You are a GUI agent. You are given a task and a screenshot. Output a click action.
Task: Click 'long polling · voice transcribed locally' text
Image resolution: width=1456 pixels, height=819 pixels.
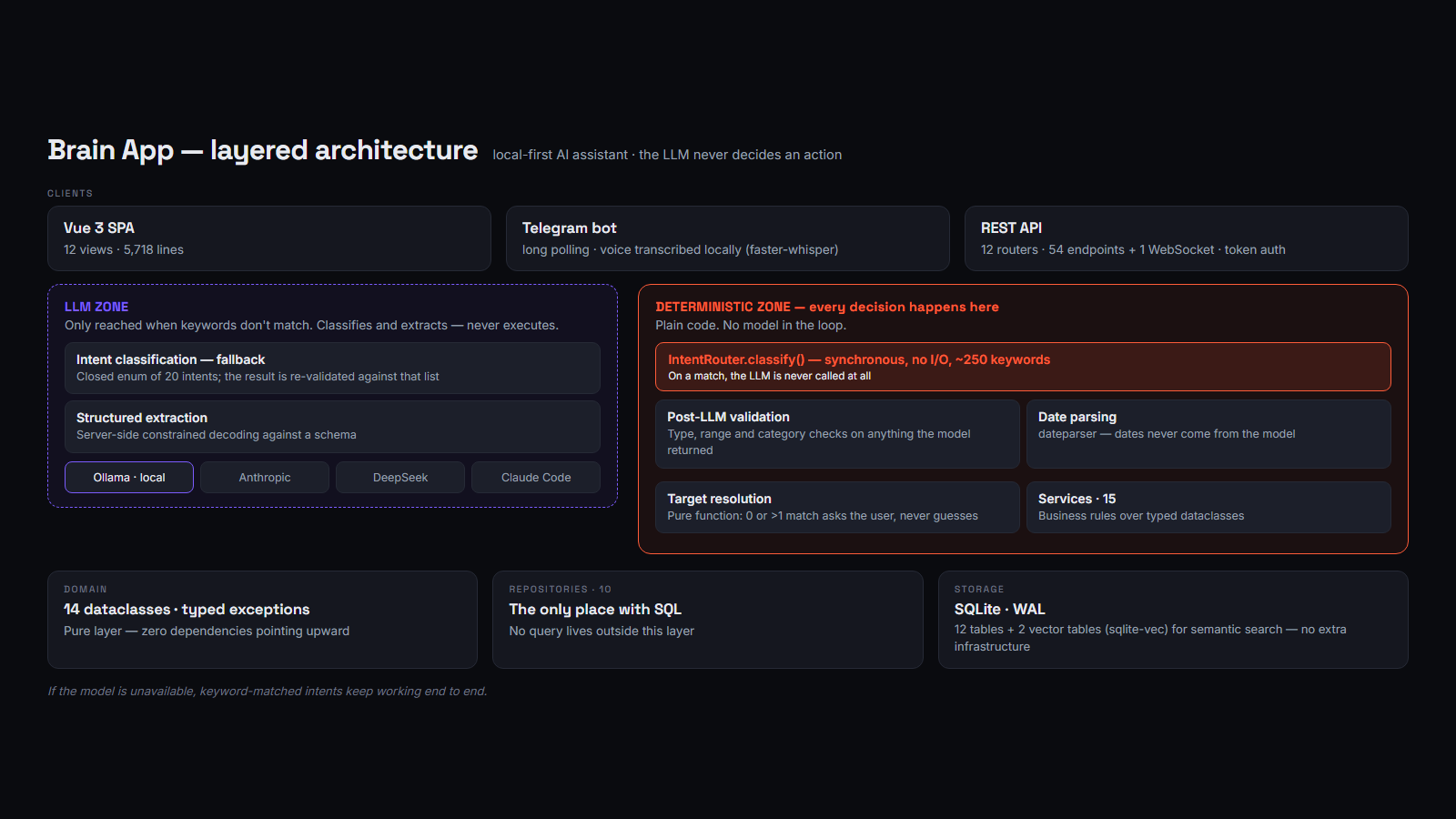[681, 249]
